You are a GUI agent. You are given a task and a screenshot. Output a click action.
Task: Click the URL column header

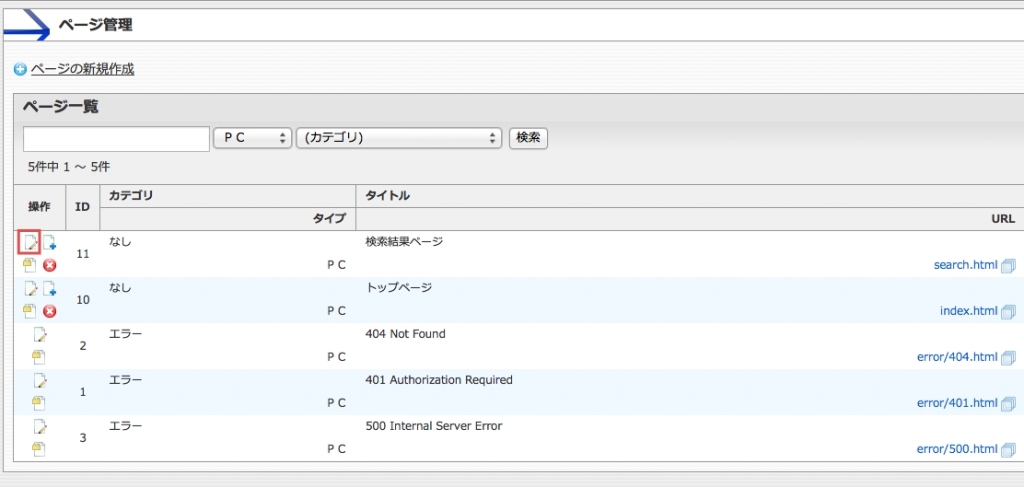[1004, 219]
